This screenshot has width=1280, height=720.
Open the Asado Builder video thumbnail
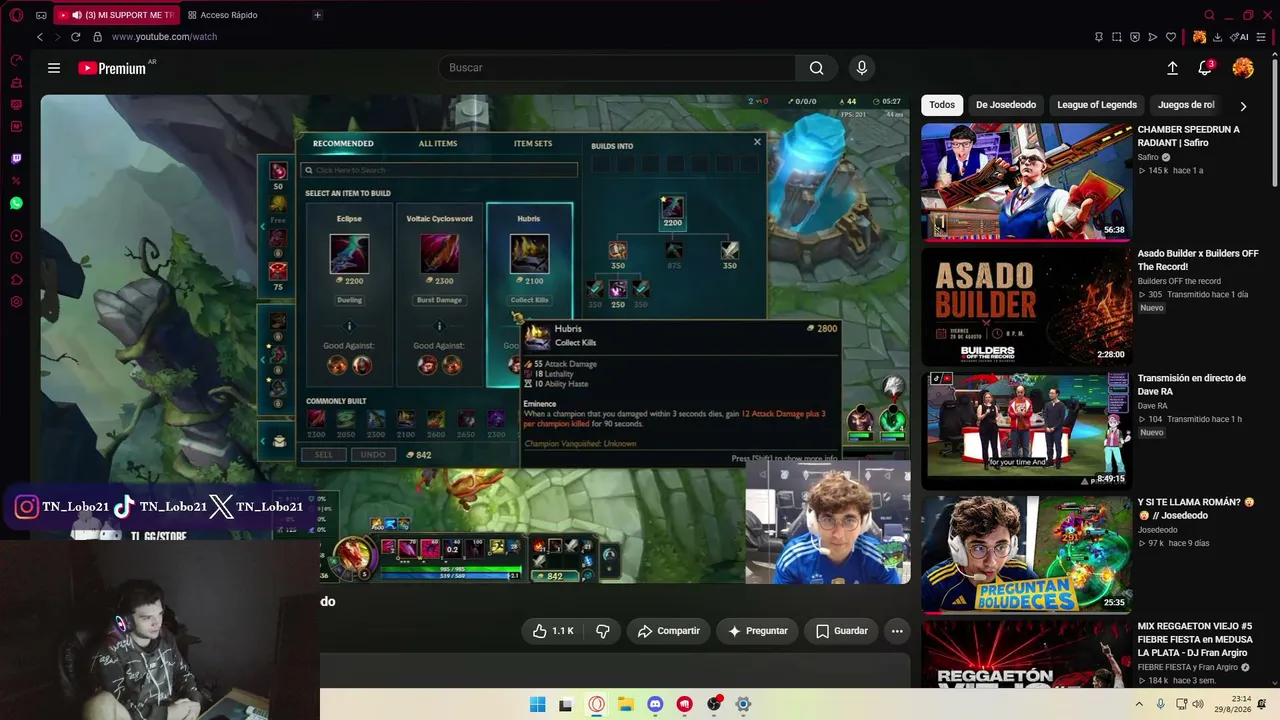1026,306
